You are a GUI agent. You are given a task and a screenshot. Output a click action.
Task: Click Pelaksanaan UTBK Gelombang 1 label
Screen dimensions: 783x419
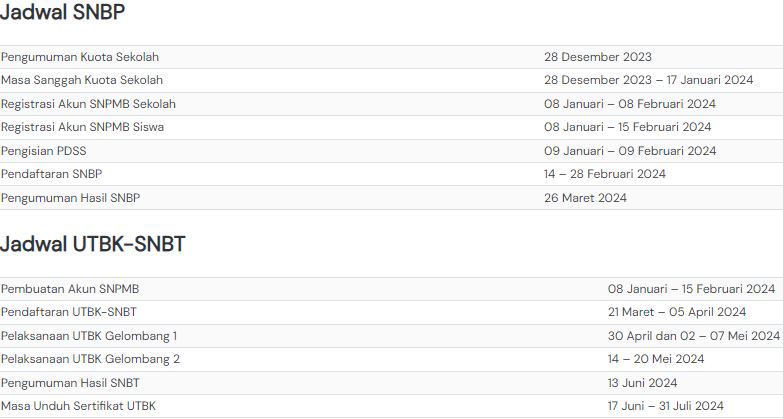click(x=89, y=336)
